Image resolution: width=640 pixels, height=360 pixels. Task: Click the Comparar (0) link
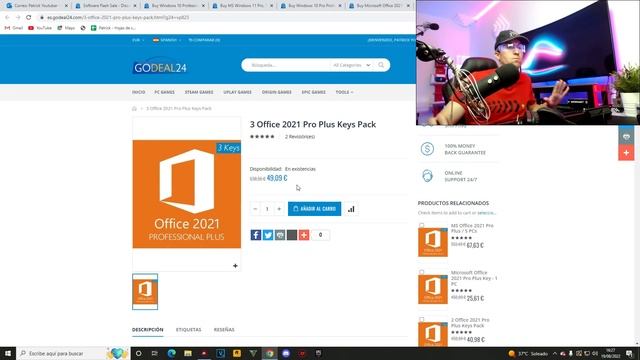204,40
